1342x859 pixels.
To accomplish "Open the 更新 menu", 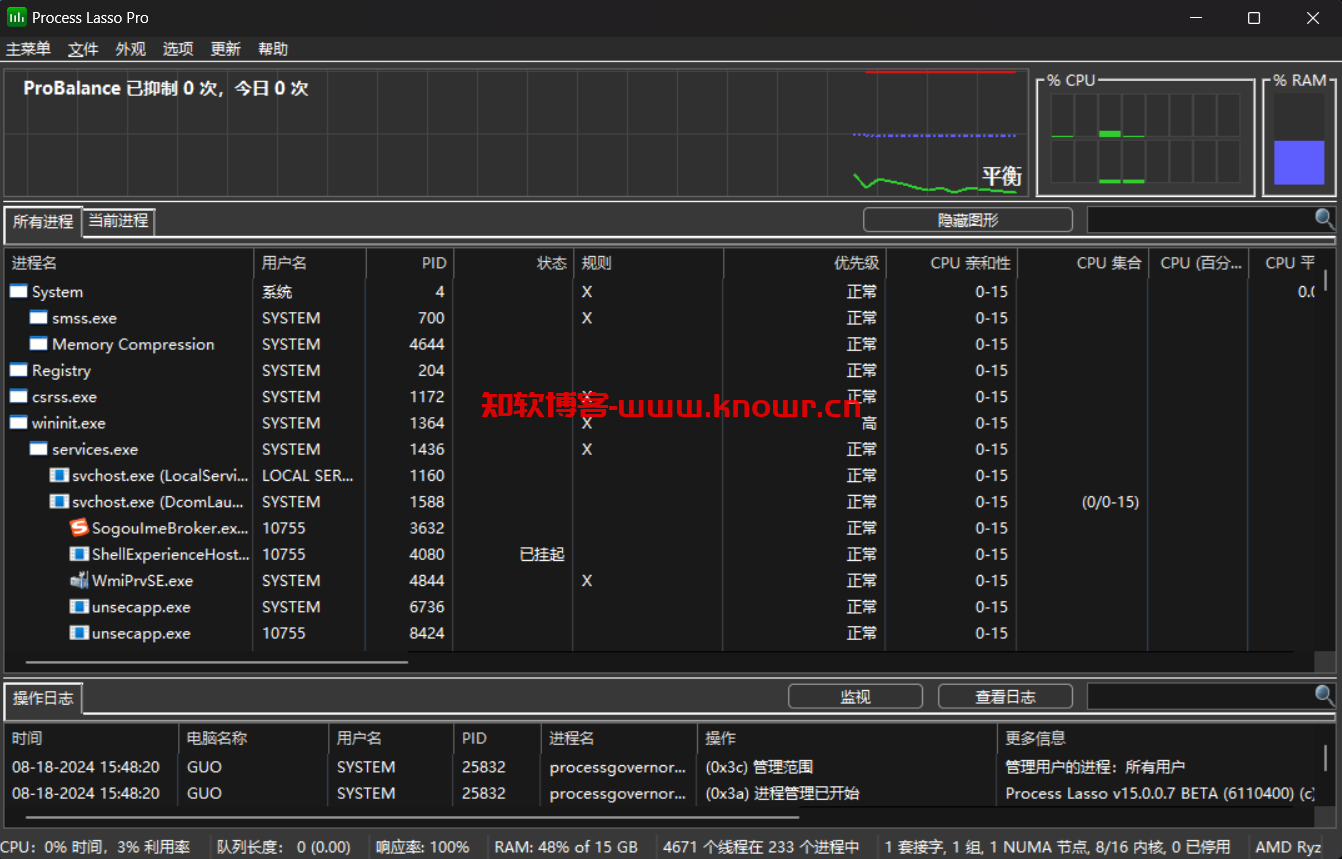I will click(x=225, y=49).
